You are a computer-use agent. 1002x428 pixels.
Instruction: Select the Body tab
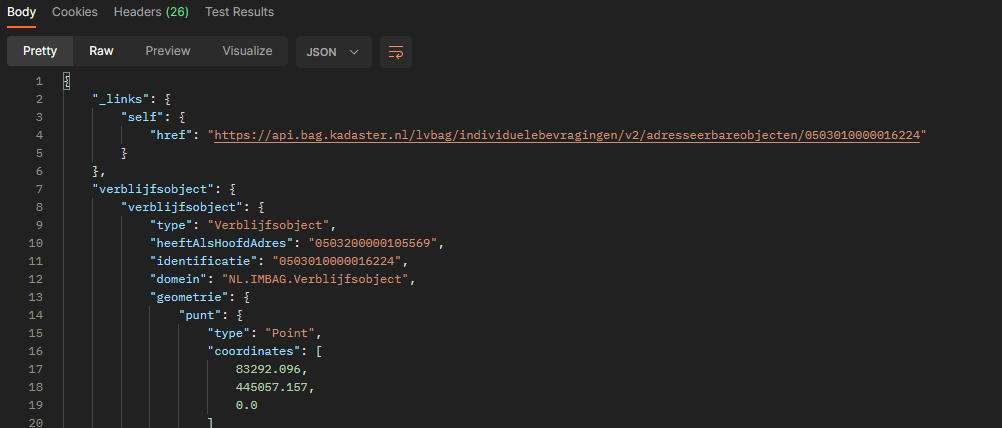[x=22, y=12]
